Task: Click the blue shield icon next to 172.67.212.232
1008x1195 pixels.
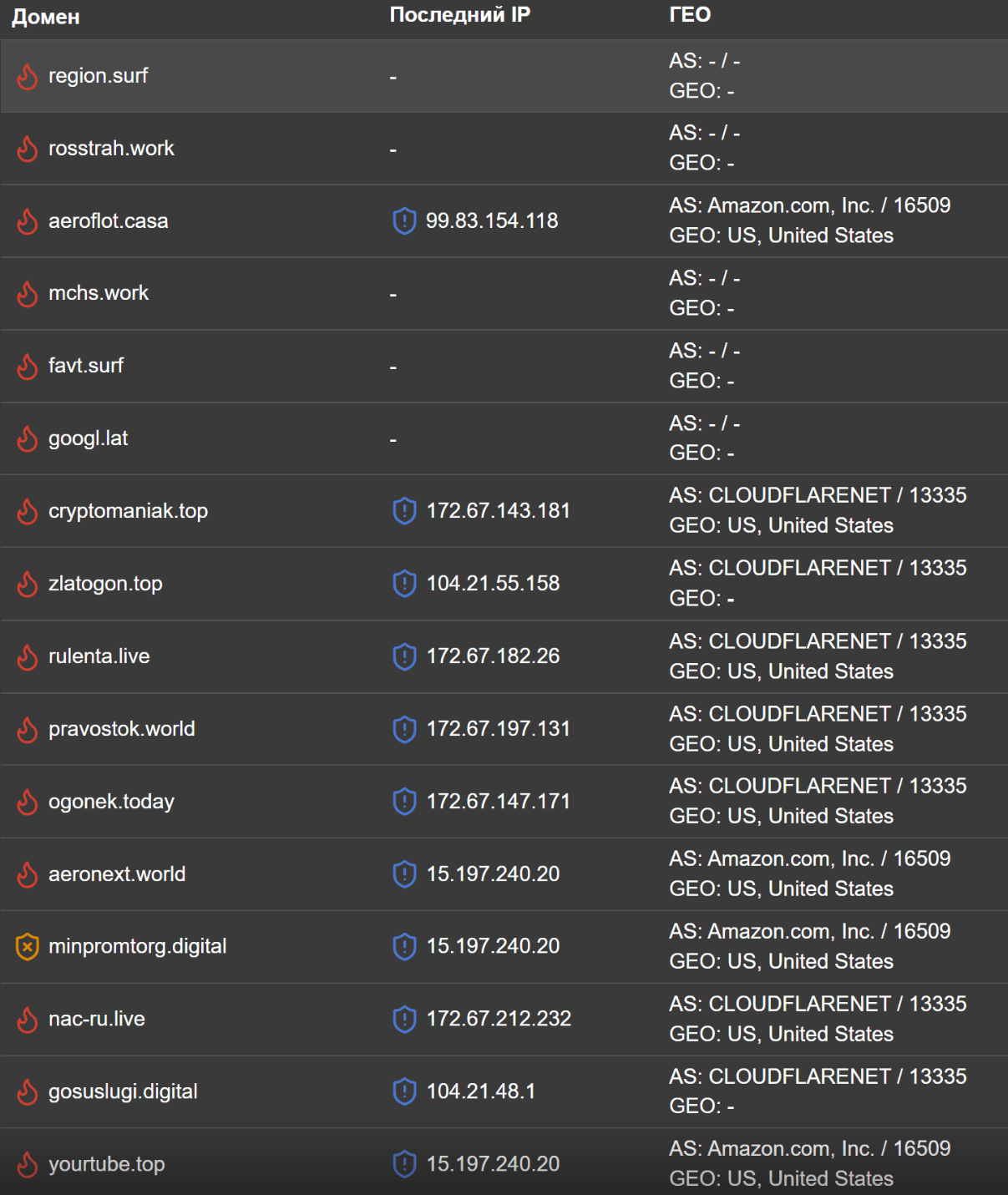Action: [404, 1019]
